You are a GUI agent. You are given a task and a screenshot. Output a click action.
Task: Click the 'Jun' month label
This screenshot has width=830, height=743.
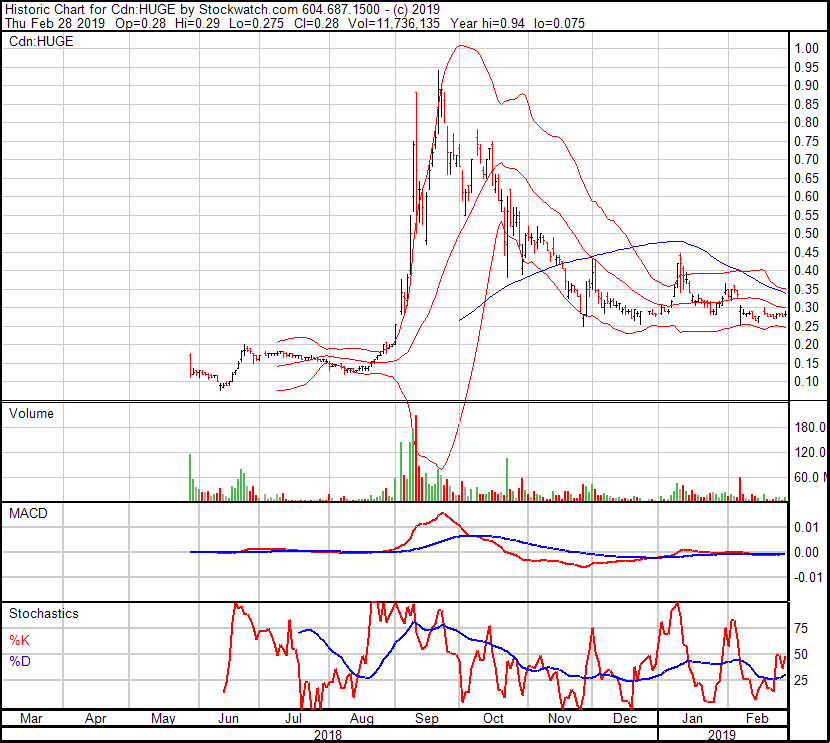pos(228,718)
